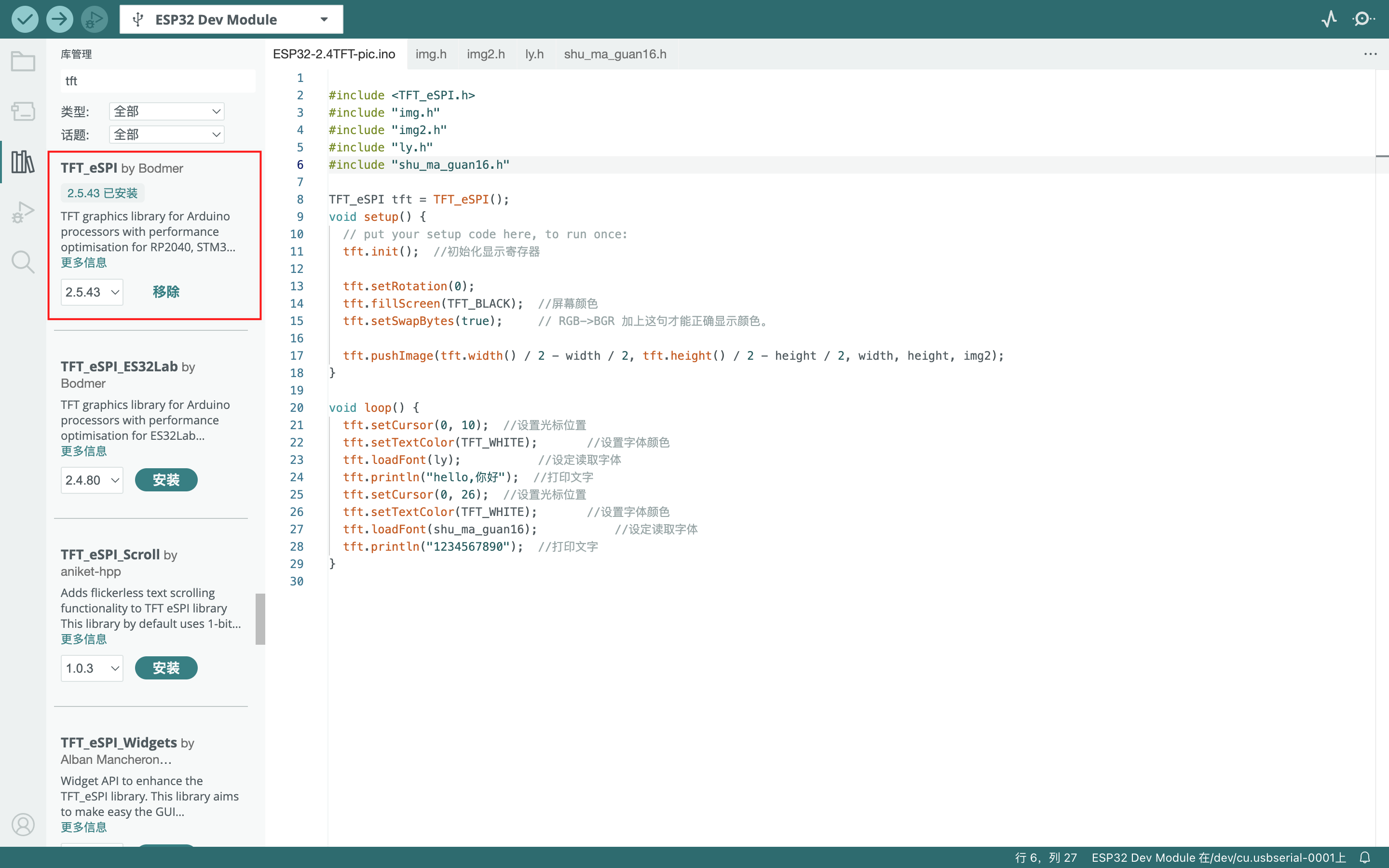Start debugging with the toolbar debug icon
Image resolution: width=1389 pixels, height=868 pixels.
pos(94,19)
